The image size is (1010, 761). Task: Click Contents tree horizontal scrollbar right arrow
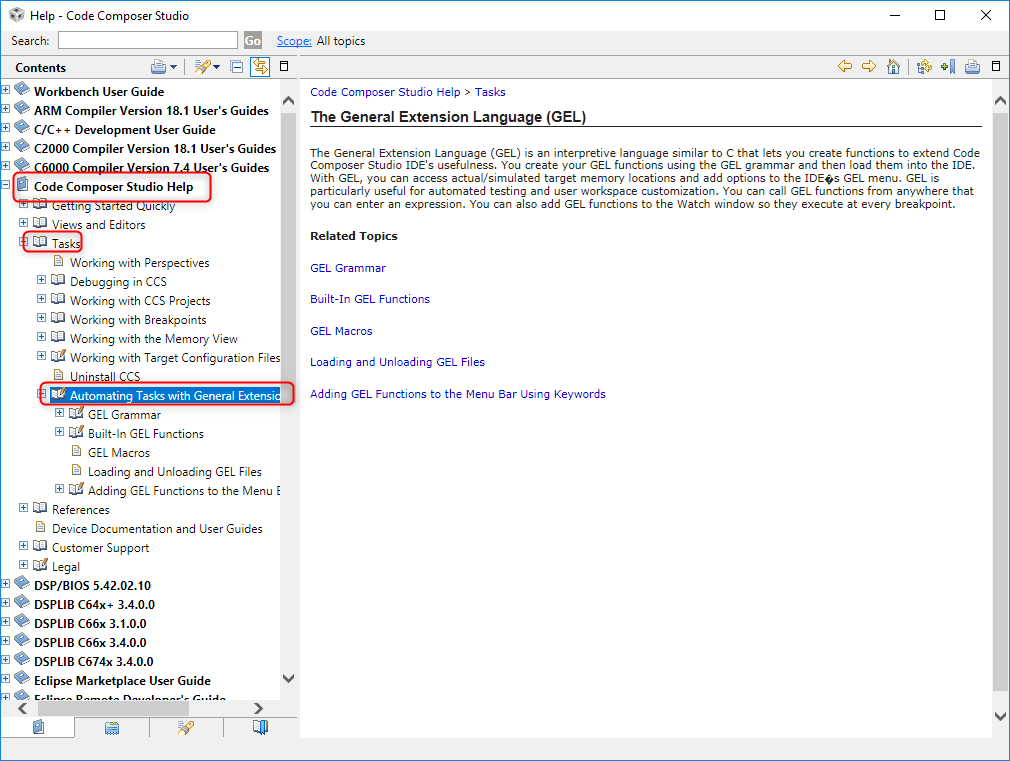pyautogui.click(x=258, y=708)
